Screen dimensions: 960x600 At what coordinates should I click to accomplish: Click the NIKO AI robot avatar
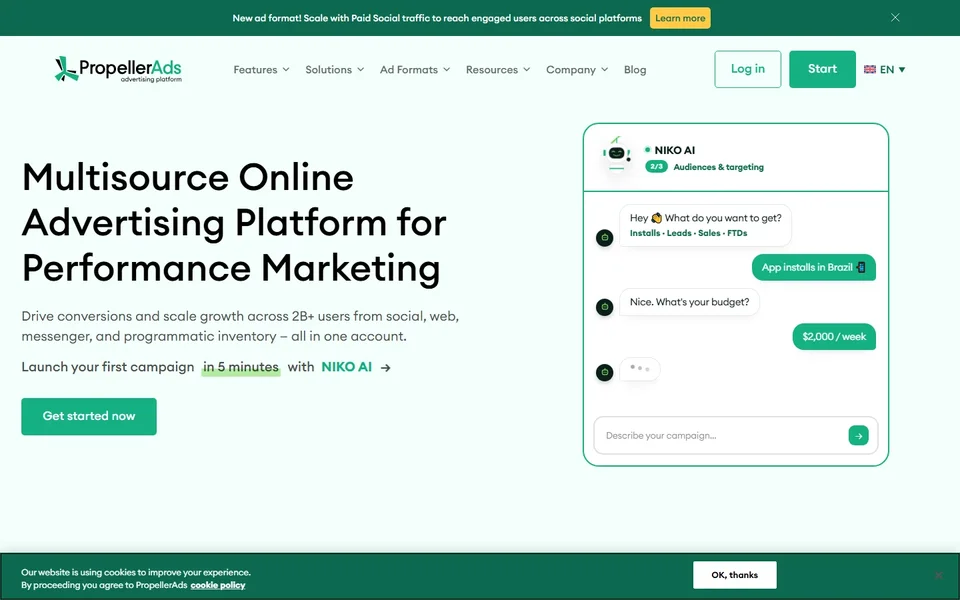(x=617, y=154)
